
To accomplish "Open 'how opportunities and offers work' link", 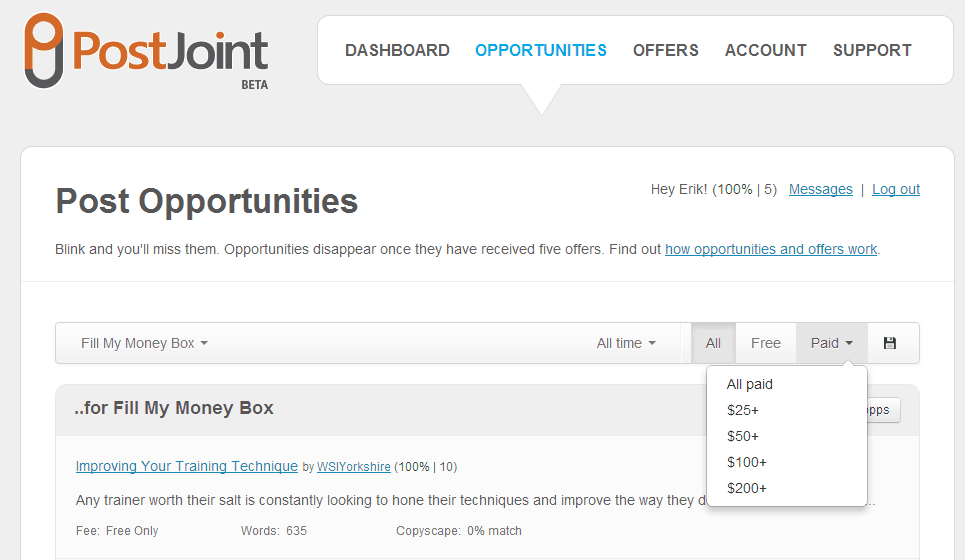I will 771,249.
